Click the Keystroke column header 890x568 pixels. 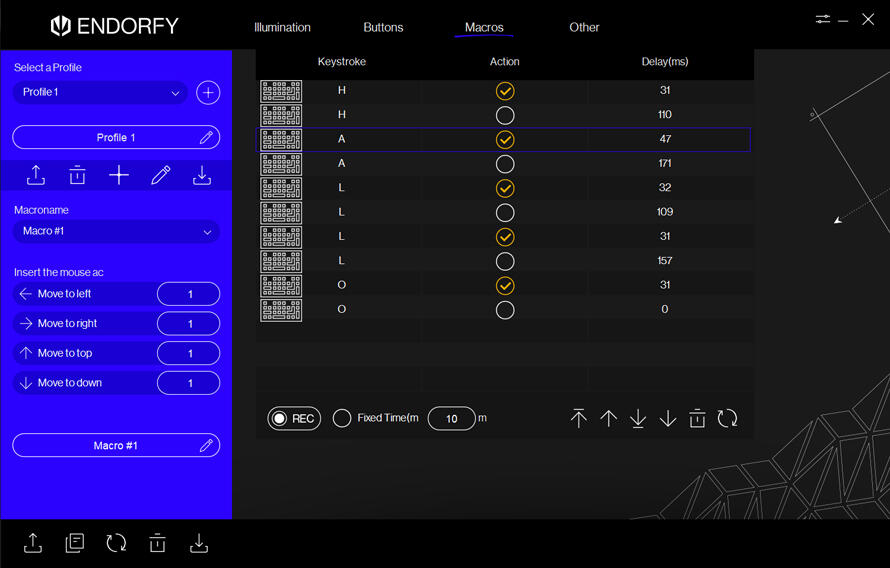(x=342, y=61)
